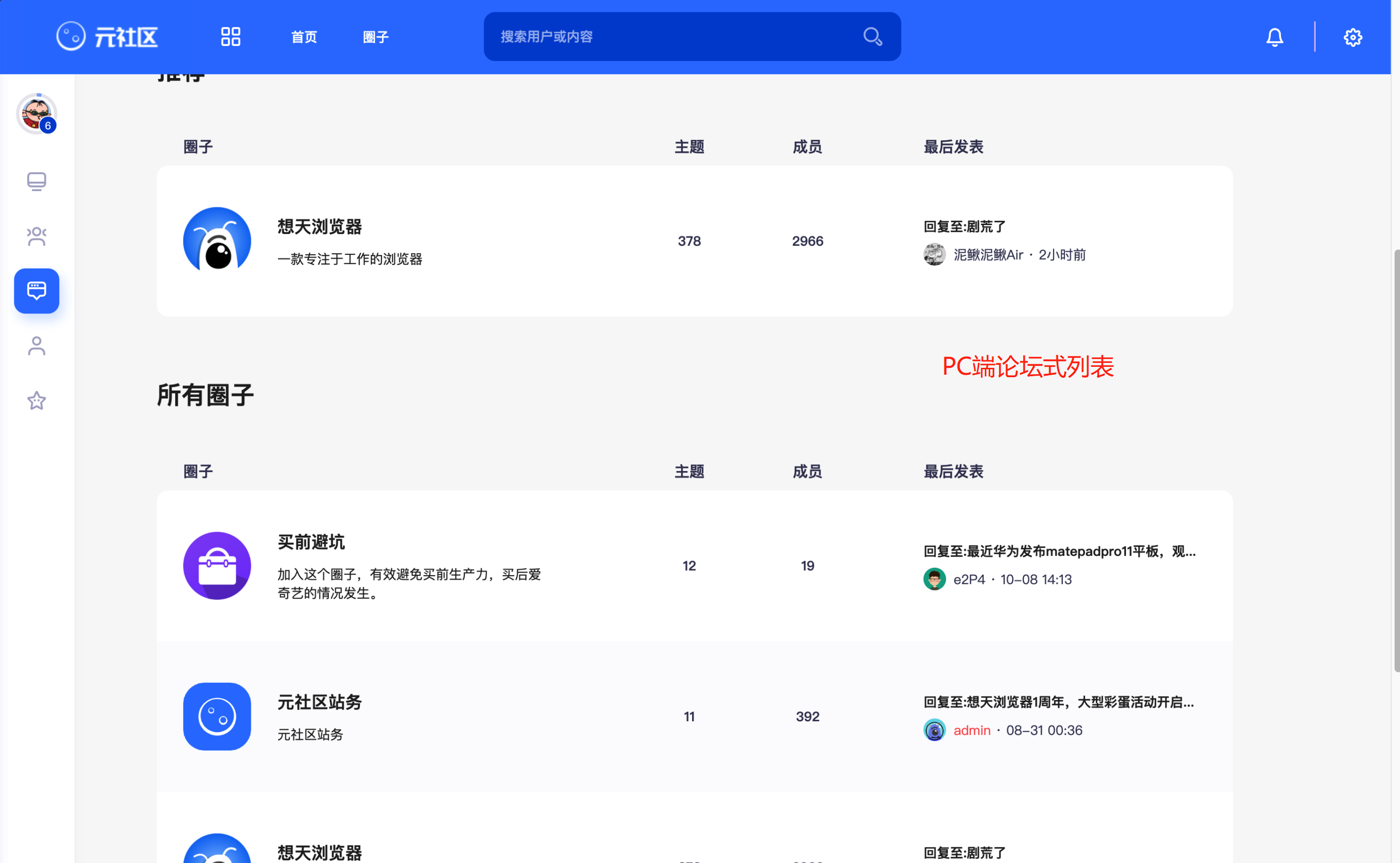The height and width of the screenshot is (863, 1400).
Task: Click the 想天浏览器 circle icon in recommended
Action: pos(217,241)
